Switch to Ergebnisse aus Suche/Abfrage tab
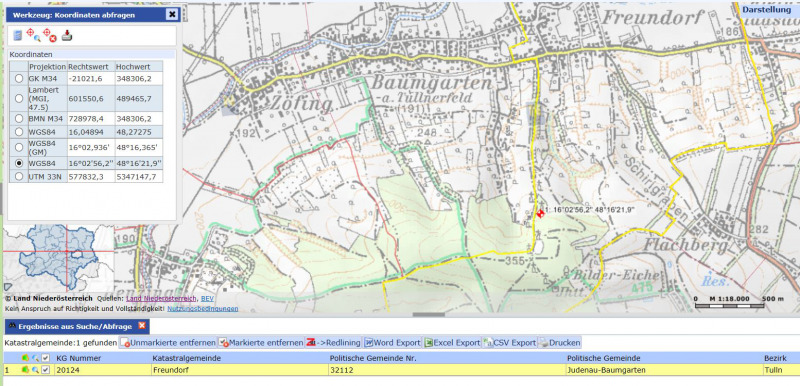The image size is (800, 386). pyautogui.click(x=75, y=326)
